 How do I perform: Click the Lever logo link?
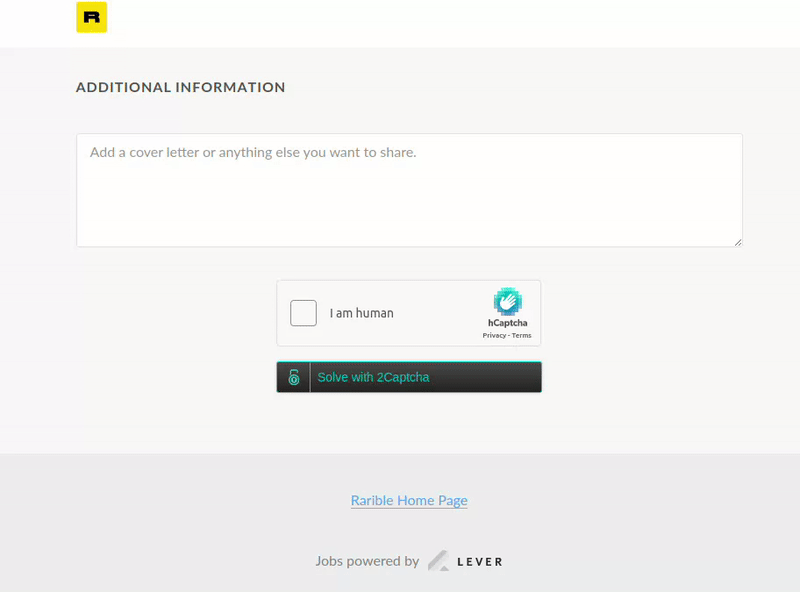(x=465, y=561)
